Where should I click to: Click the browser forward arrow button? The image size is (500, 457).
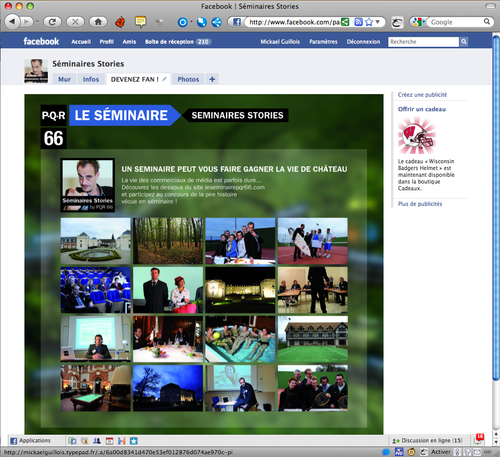pyautogui.click(x=27, y=22)
